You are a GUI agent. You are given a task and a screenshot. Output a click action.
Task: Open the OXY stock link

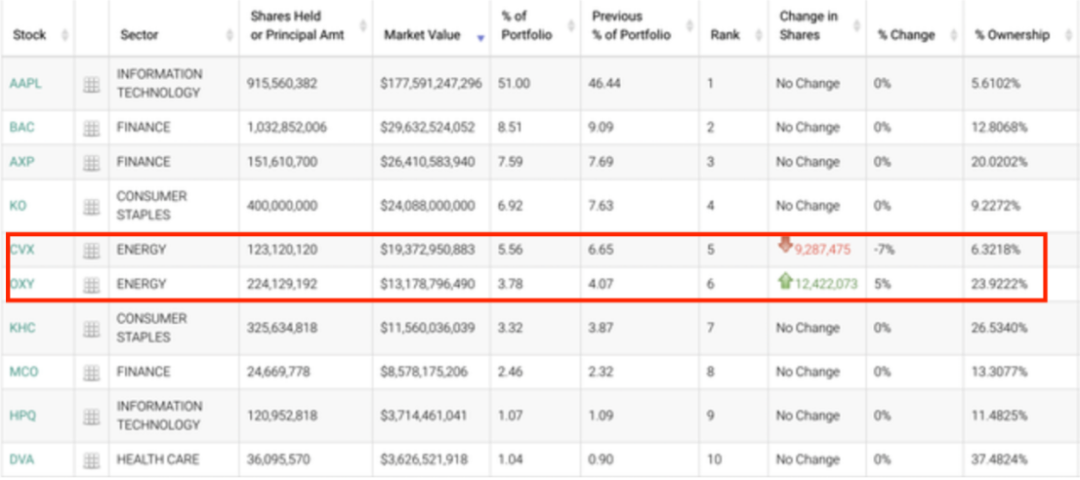[x=22, y=284]
